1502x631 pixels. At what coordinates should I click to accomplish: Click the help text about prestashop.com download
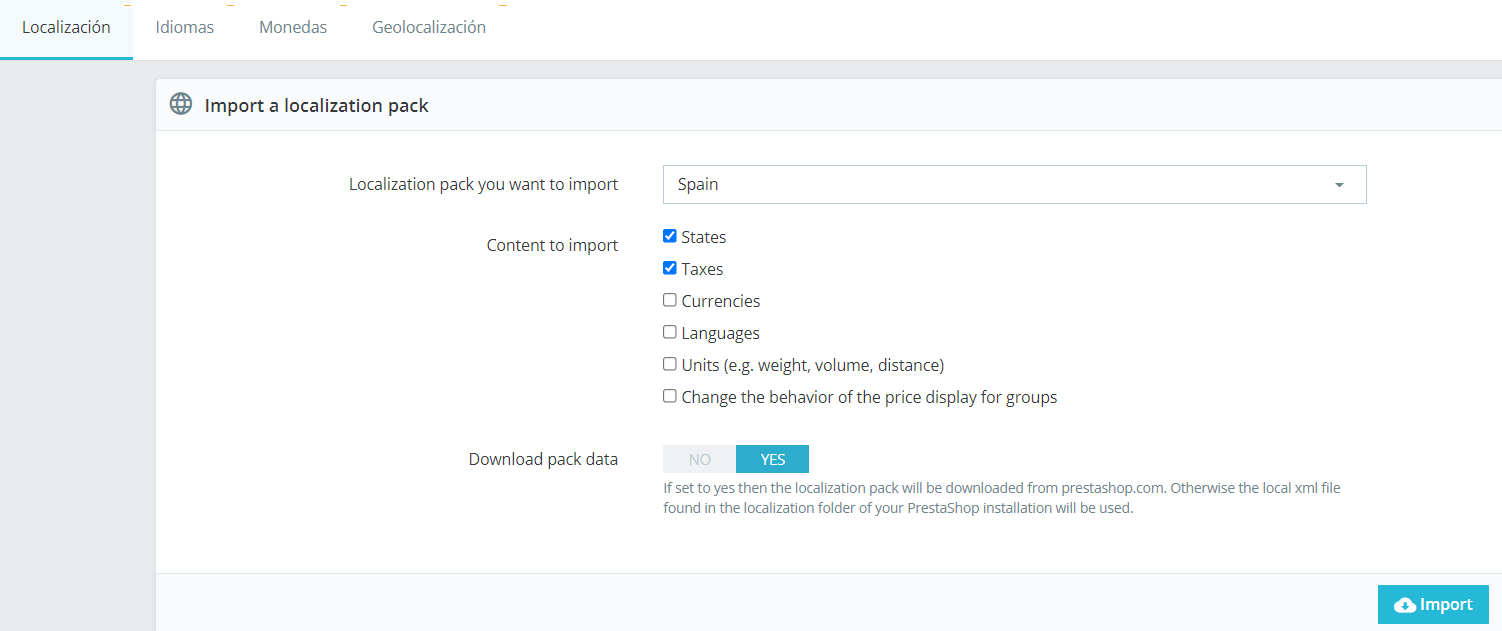coord(1001,498)
